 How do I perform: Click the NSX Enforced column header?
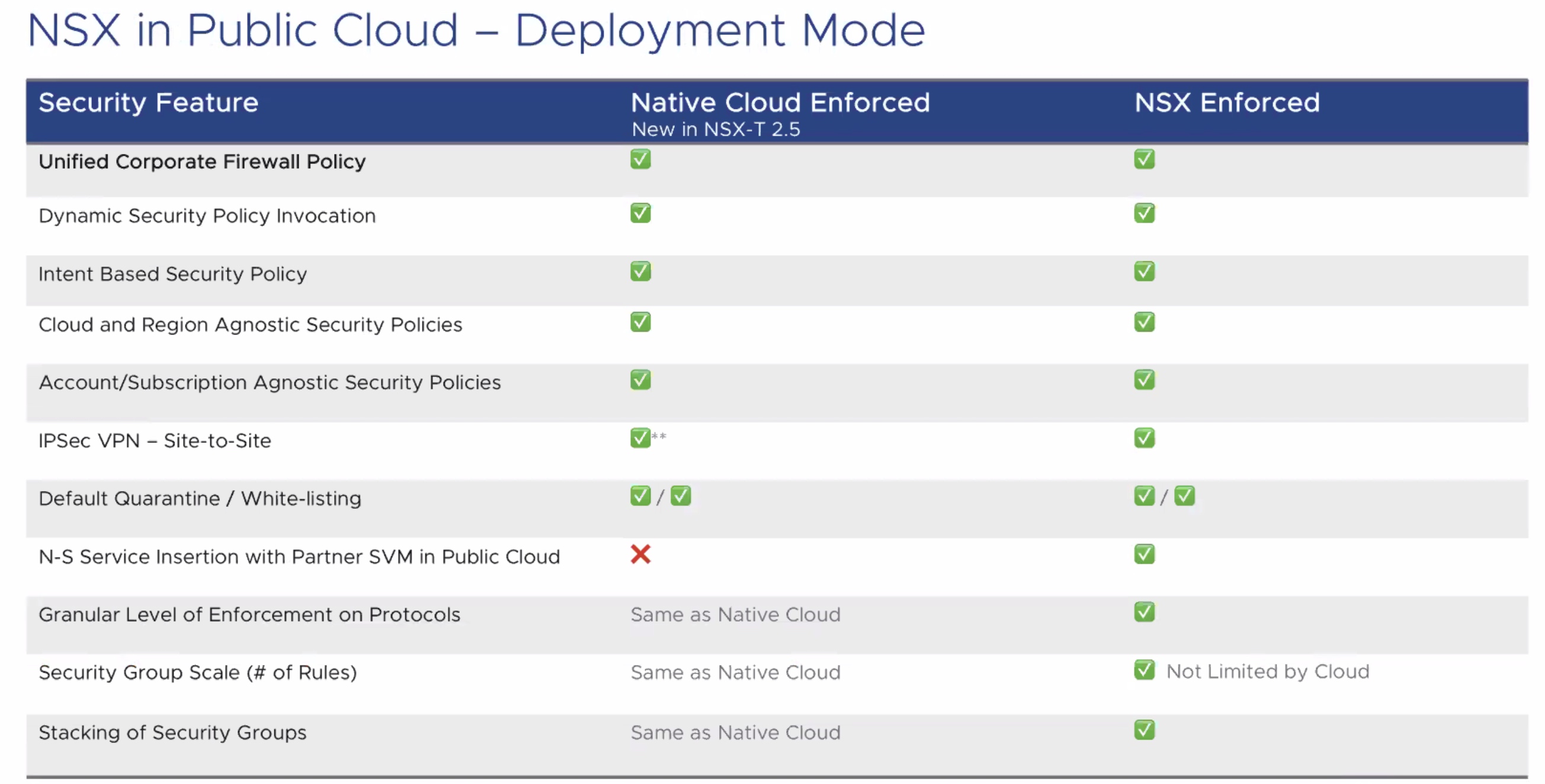pyautogui.click(x=1226, y=102)
